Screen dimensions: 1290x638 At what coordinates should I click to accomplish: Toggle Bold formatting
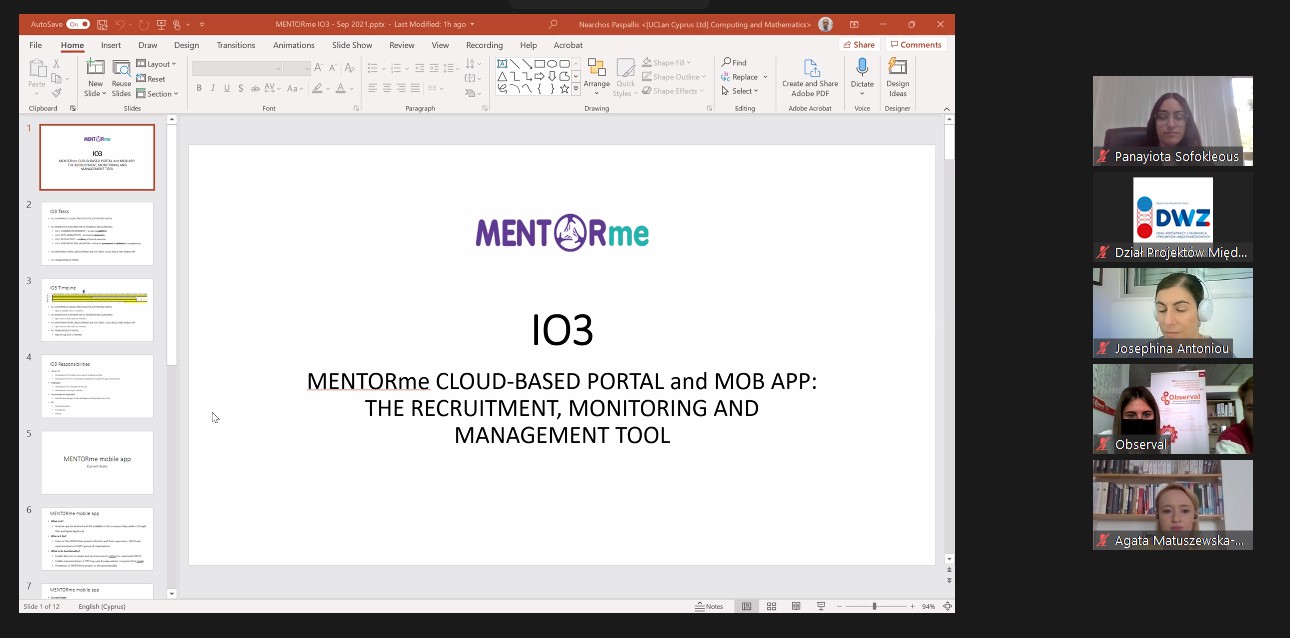coord(199,88)
